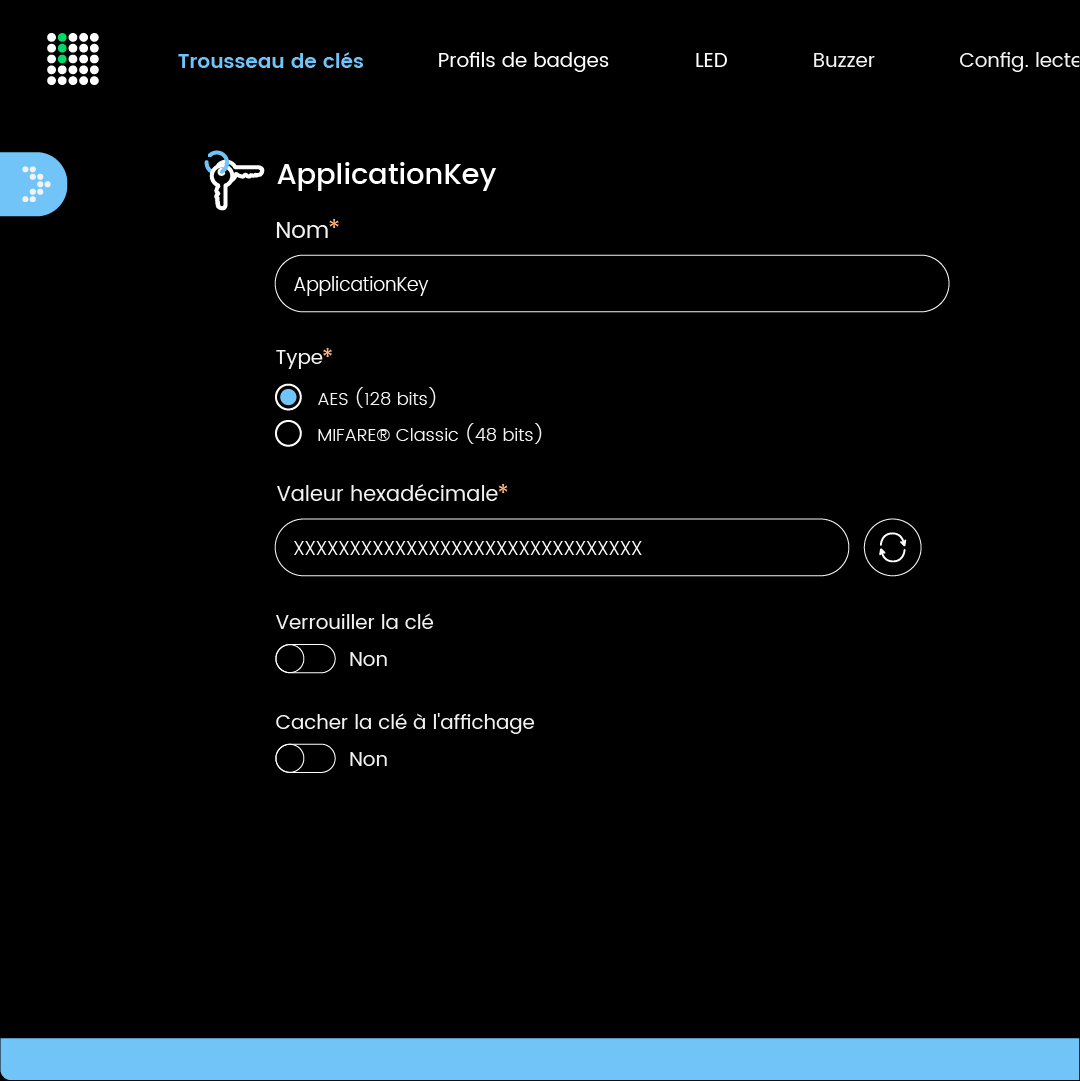Open the side panel arrow tab
1080x1081 pixels.
pos(33,184)
